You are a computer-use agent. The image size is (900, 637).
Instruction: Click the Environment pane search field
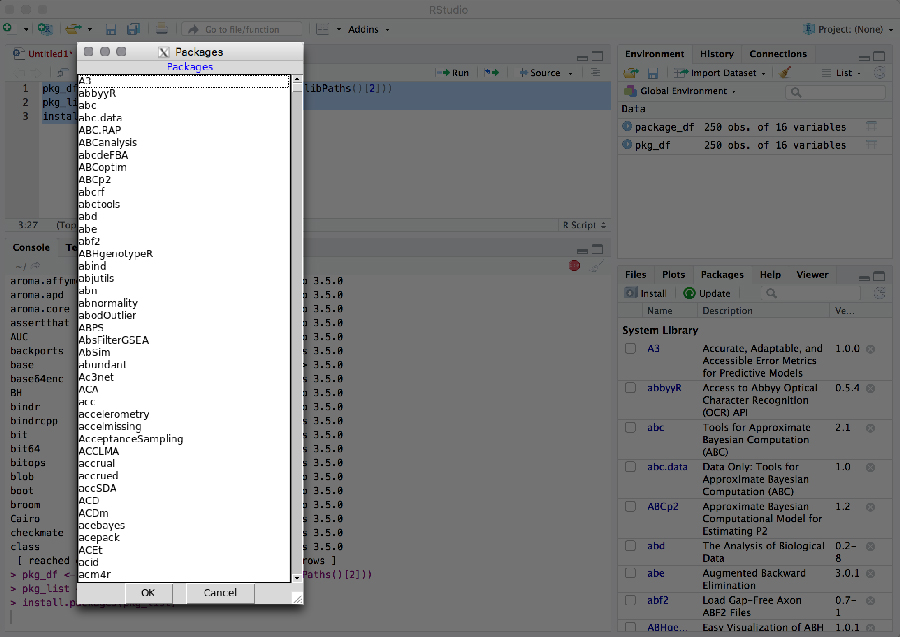pos(836,92)
